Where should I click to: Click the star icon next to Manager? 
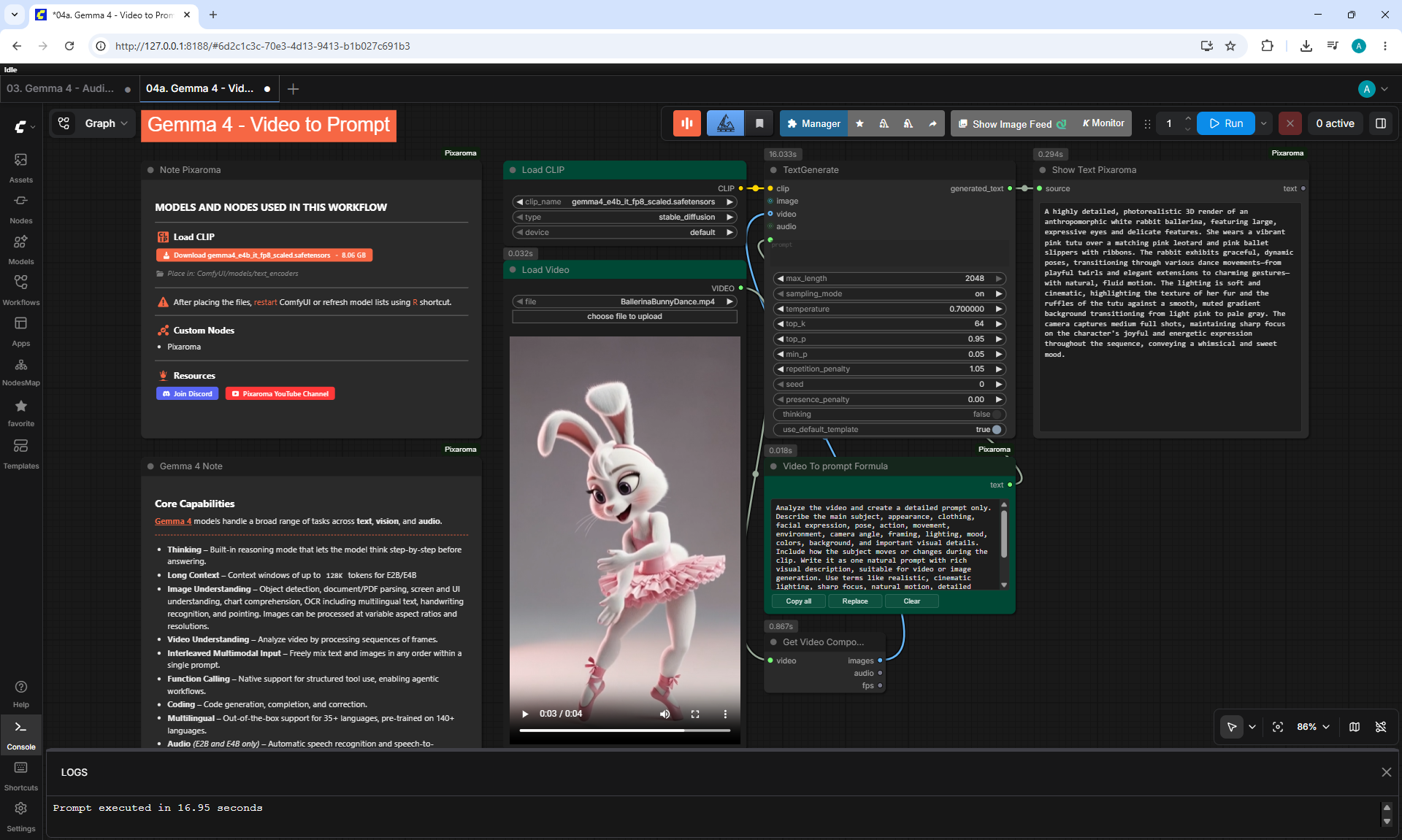[x=859, y=123]
